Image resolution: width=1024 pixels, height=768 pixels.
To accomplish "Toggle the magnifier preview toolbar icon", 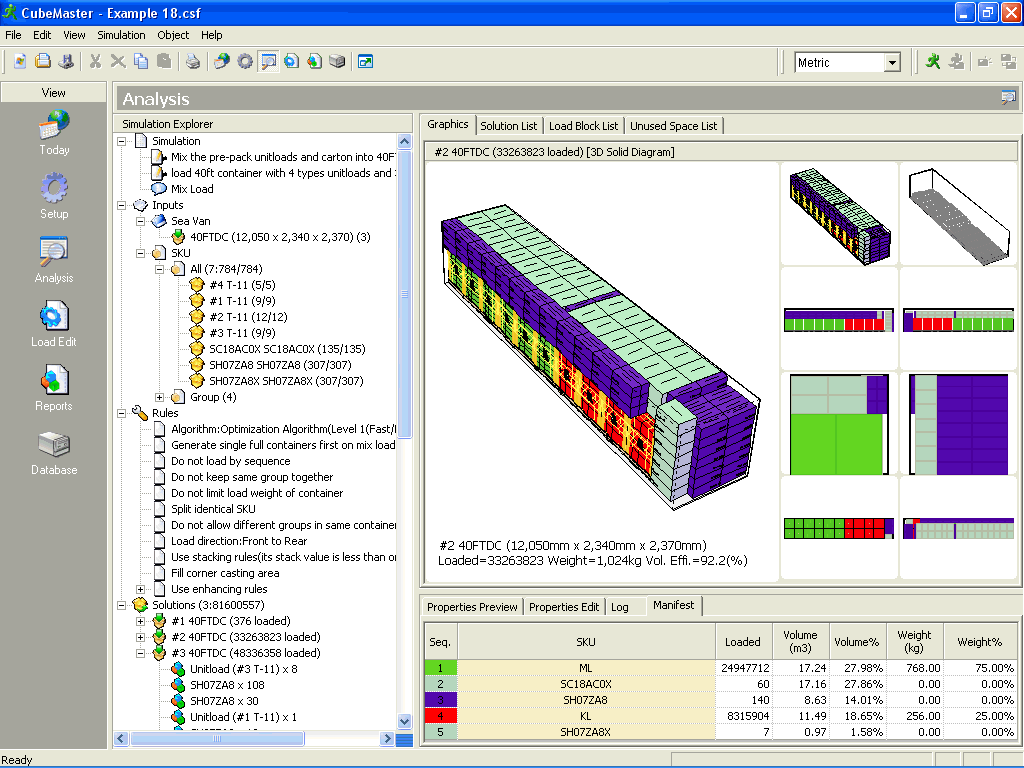I will 268,61.
